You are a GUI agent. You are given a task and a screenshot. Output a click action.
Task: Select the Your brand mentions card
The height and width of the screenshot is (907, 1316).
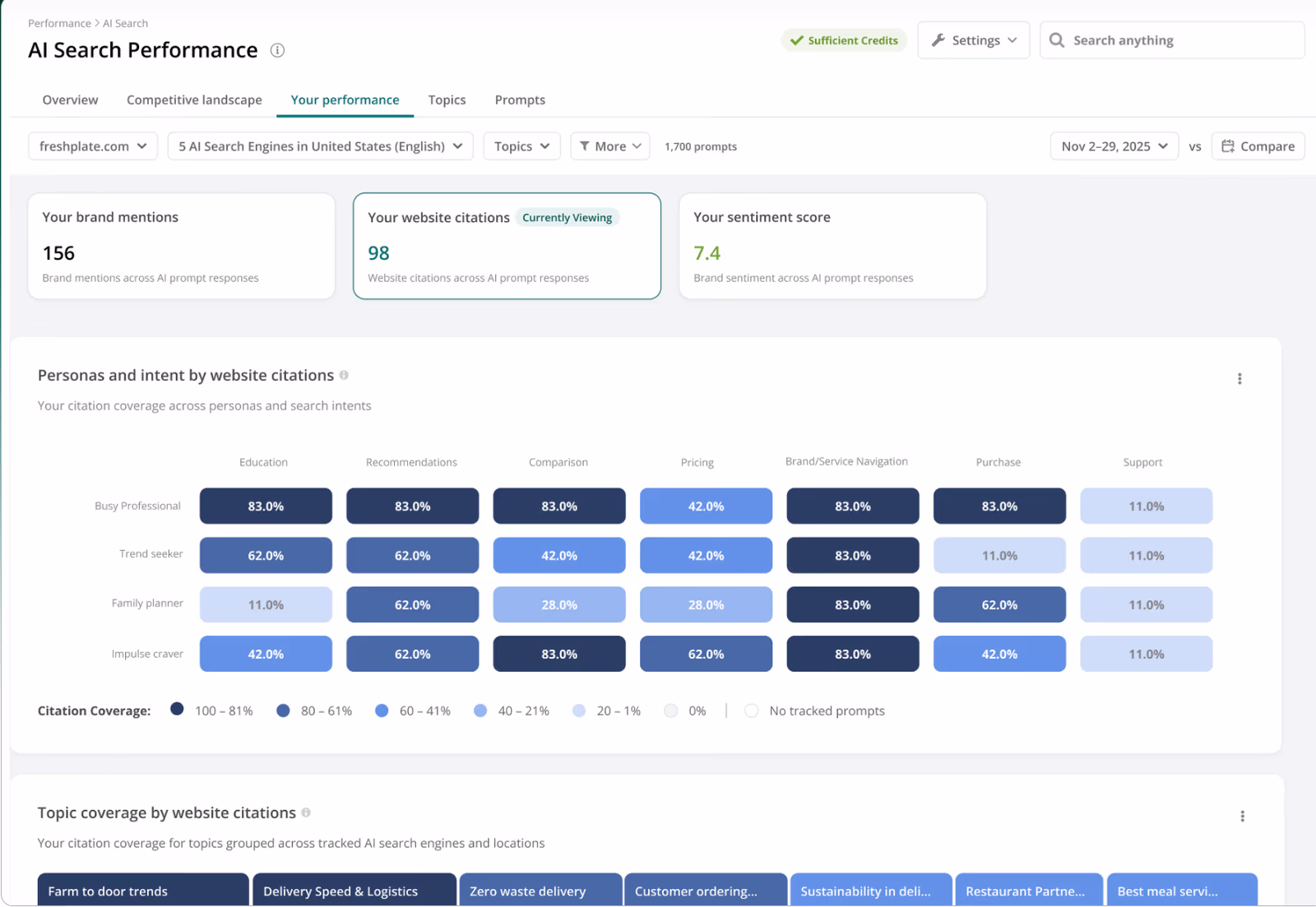click(182, 246)
